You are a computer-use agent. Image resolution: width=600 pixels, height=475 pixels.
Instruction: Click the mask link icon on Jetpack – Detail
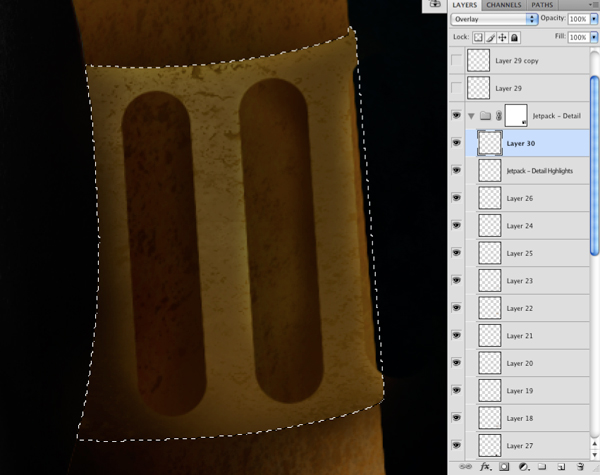click(x=499, y=116)
